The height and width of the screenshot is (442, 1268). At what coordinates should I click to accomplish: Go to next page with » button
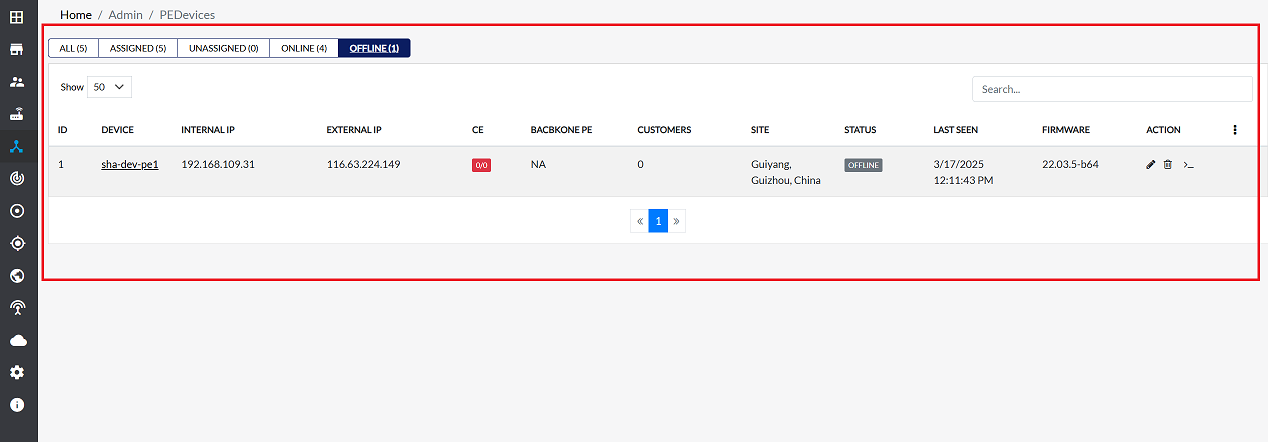pyautogui.click(x=677, y=221)
